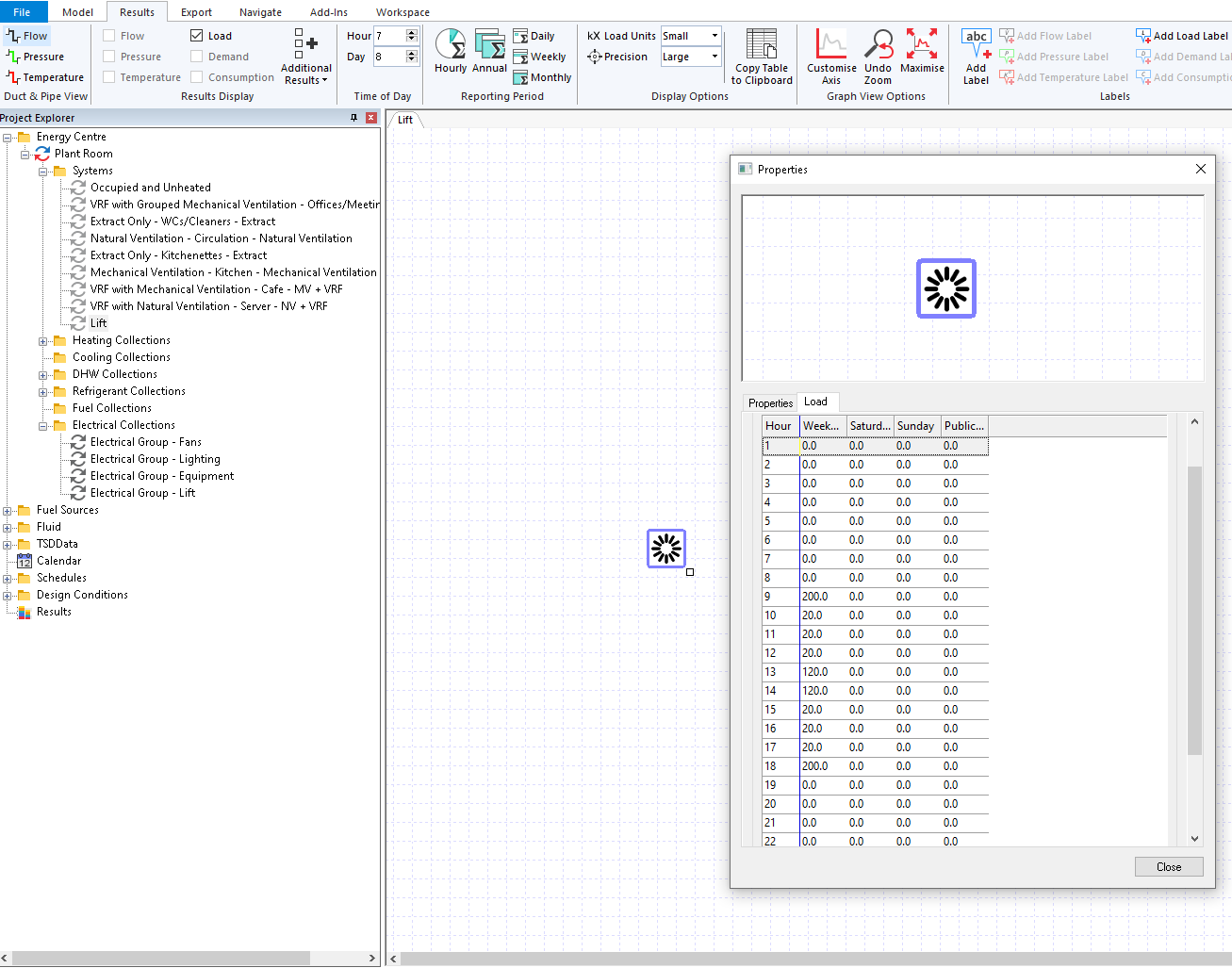Select the Annual reporting period icon
The image size is (1232, 968).
click(489, 51)
